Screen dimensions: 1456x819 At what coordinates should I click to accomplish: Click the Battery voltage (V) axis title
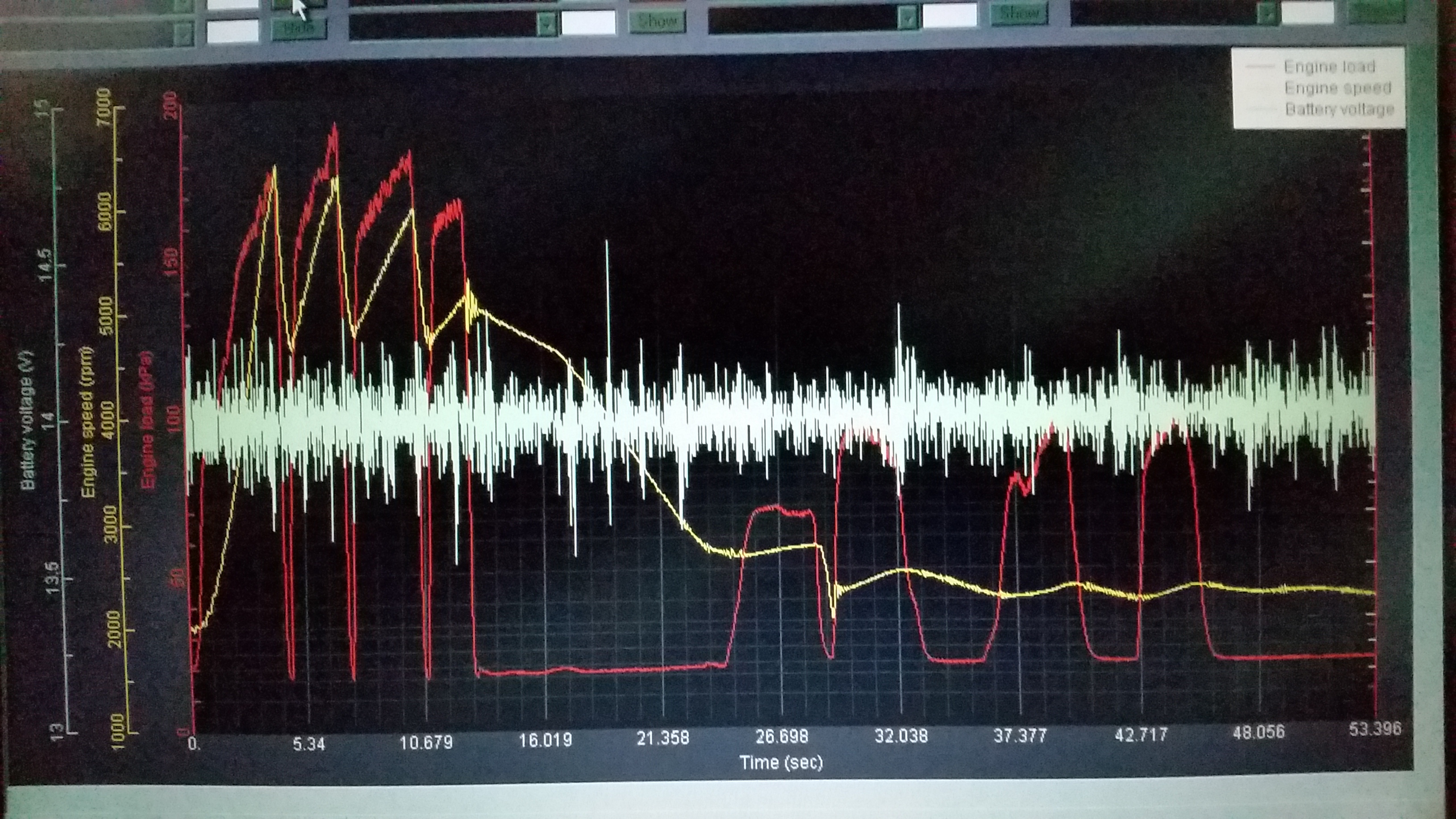[27, 420]
